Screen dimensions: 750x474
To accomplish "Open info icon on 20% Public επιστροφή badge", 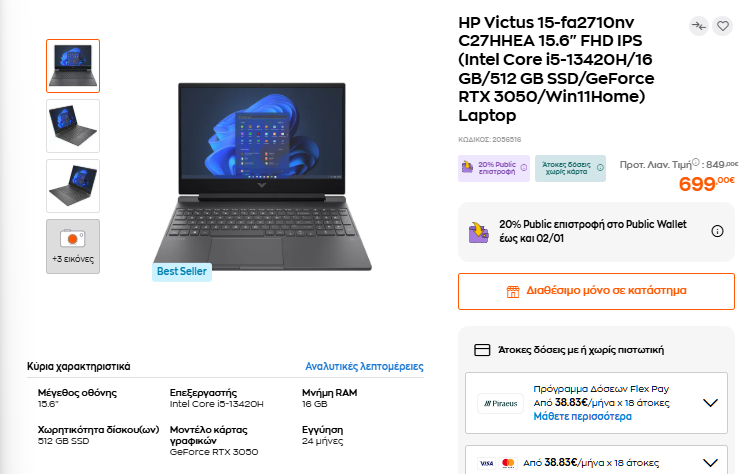I will pyautogui.click(x=524, y=168).
